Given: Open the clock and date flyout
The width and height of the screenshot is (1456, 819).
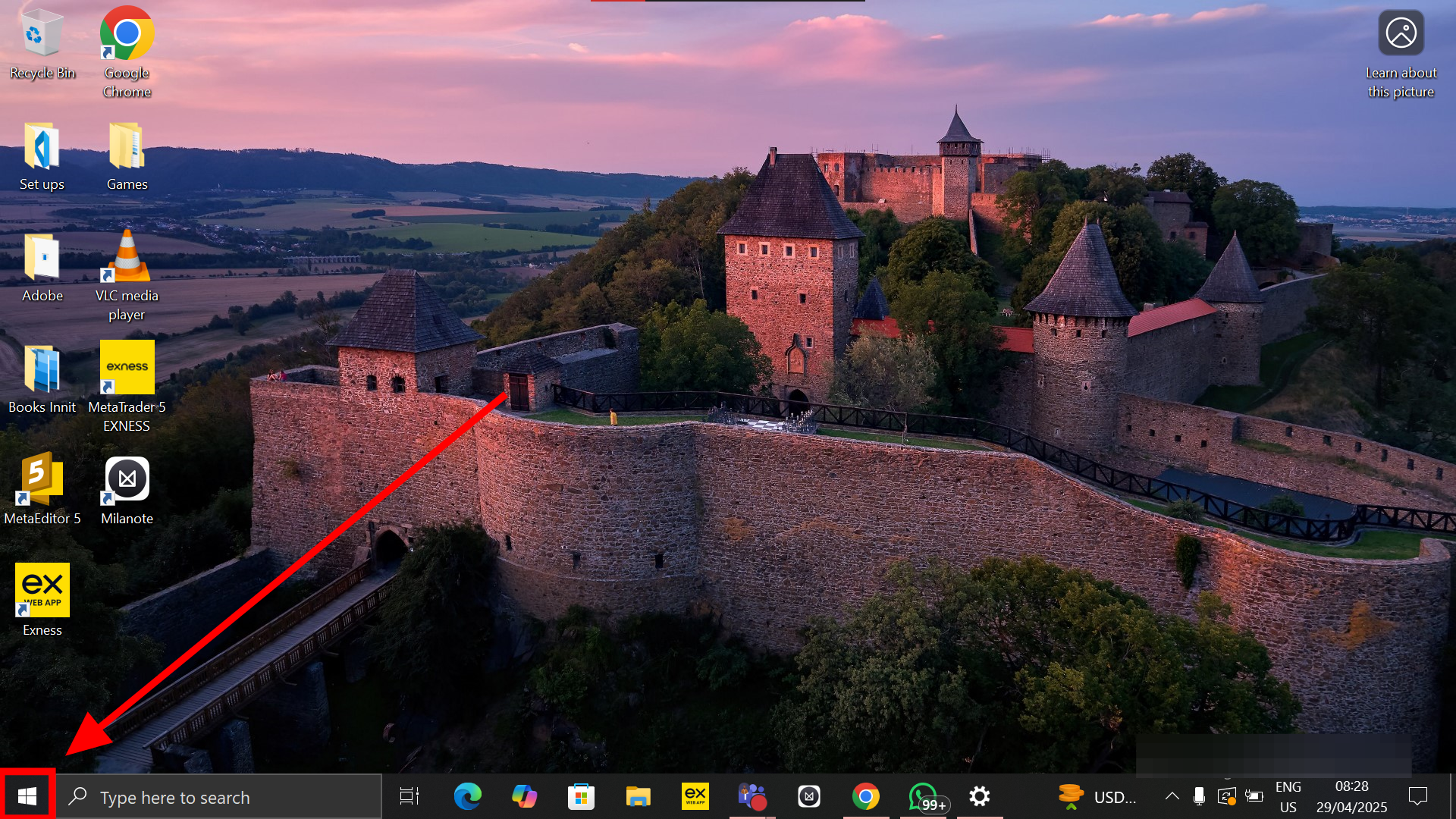Looking at the screenshot, I should click(x=1351, y=797).
